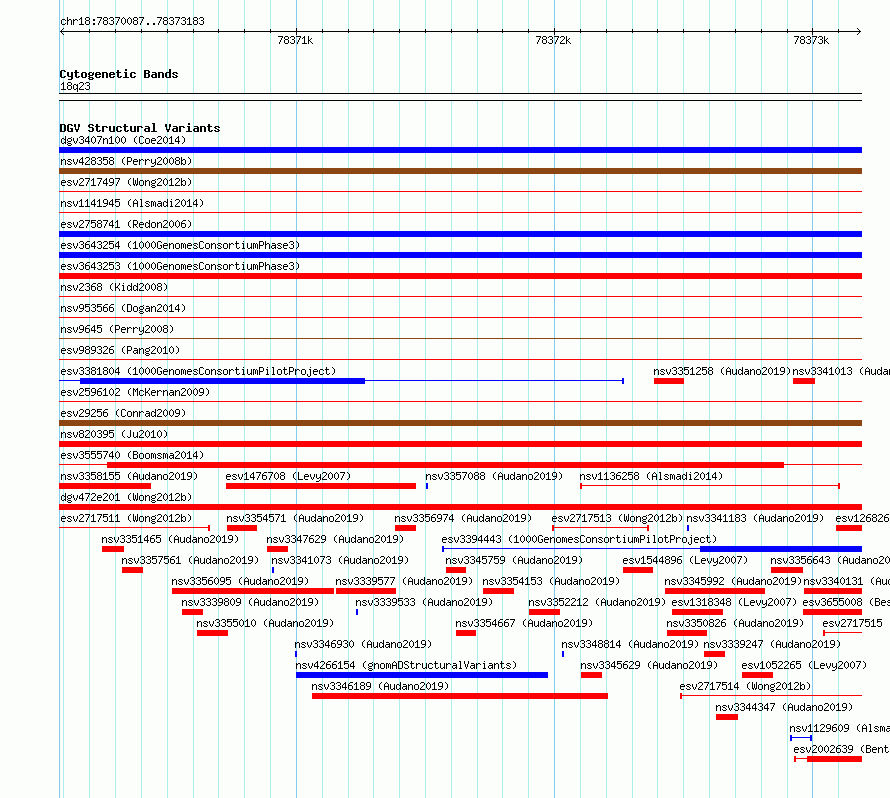Click the left arrow of the ruler
Viewport: 890px width, 798px height.
click(62, 32)
